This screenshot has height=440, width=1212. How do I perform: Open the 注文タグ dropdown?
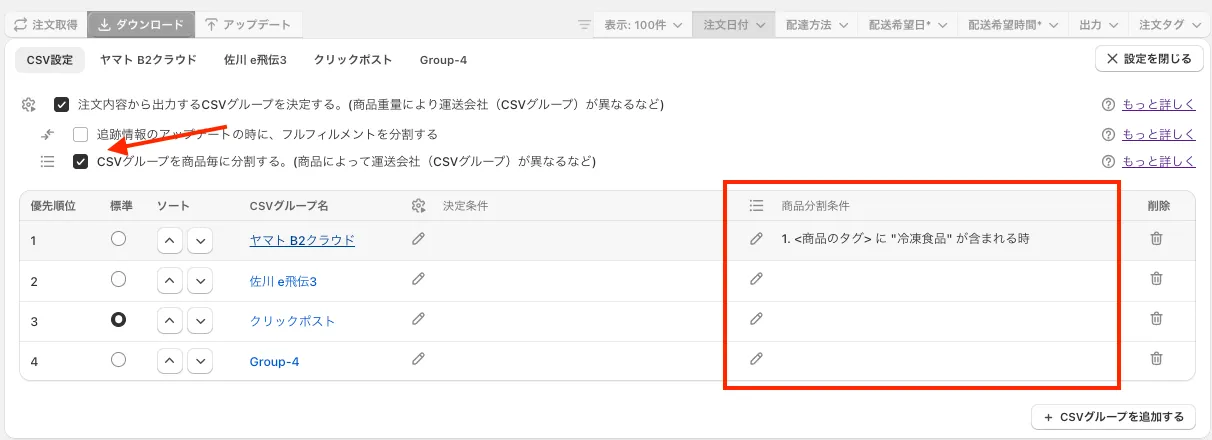click(x=1169, y=24)
